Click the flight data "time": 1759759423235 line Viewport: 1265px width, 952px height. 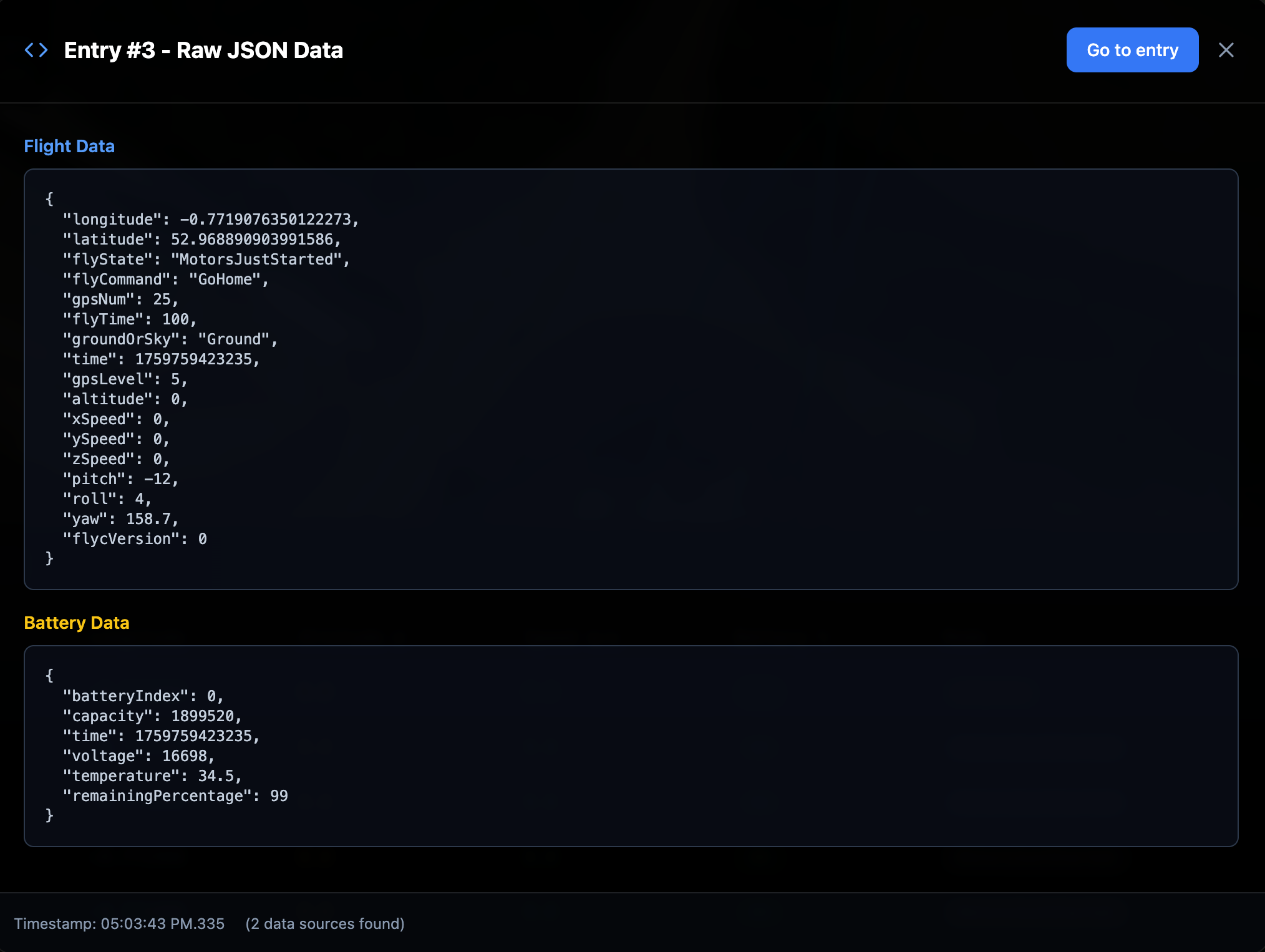(161, 359)
